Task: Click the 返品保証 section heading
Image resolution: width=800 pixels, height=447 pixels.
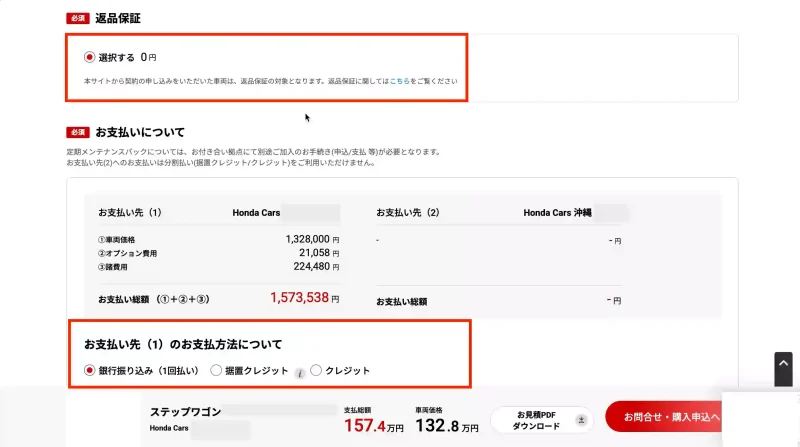Action: click(118, 18)
